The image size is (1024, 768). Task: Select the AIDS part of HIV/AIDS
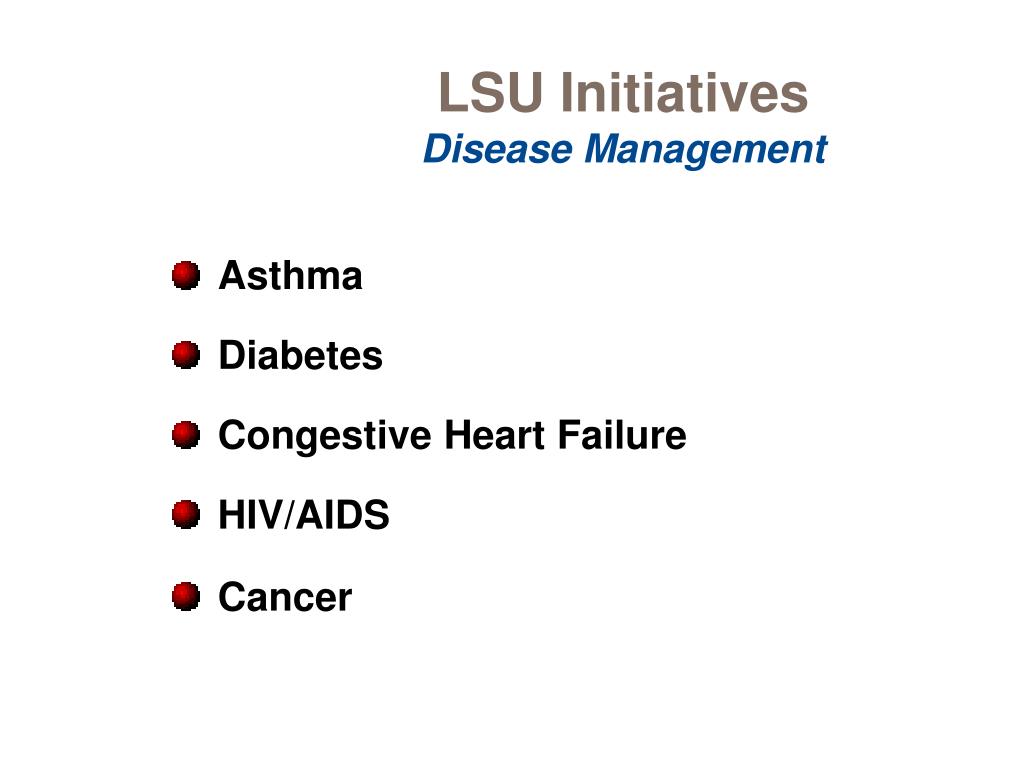pos(342,515)
